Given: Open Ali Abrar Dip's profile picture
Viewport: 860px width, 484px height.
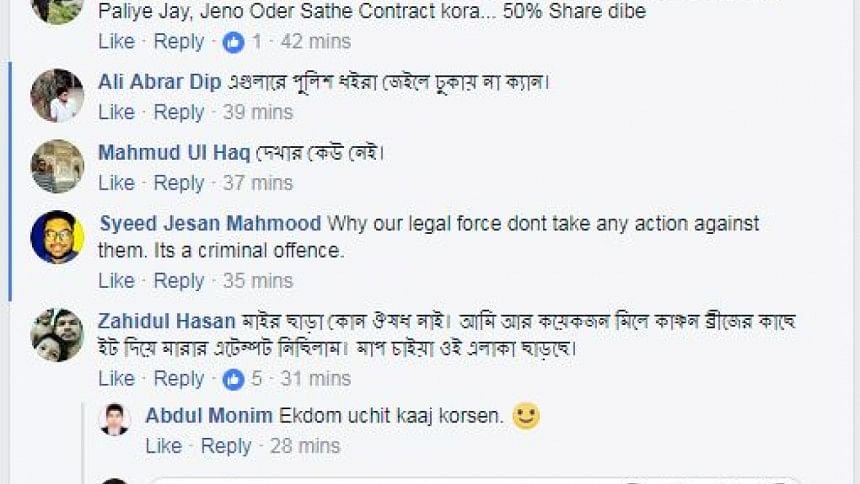Looking at the screenshot, I should 57,95.
